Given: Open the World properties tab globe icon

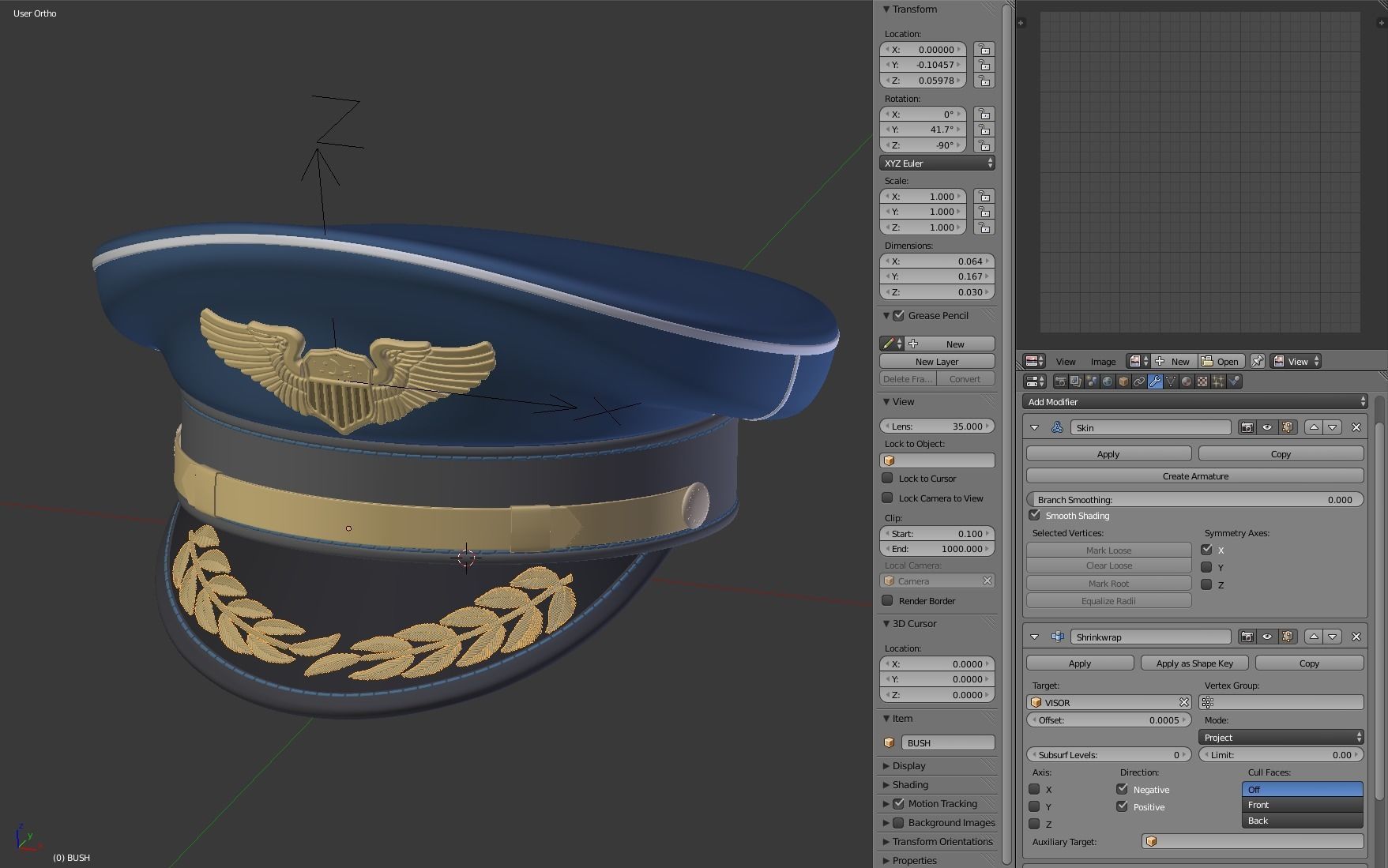Looking at the screenshot, I should (x=1108, y=381).
